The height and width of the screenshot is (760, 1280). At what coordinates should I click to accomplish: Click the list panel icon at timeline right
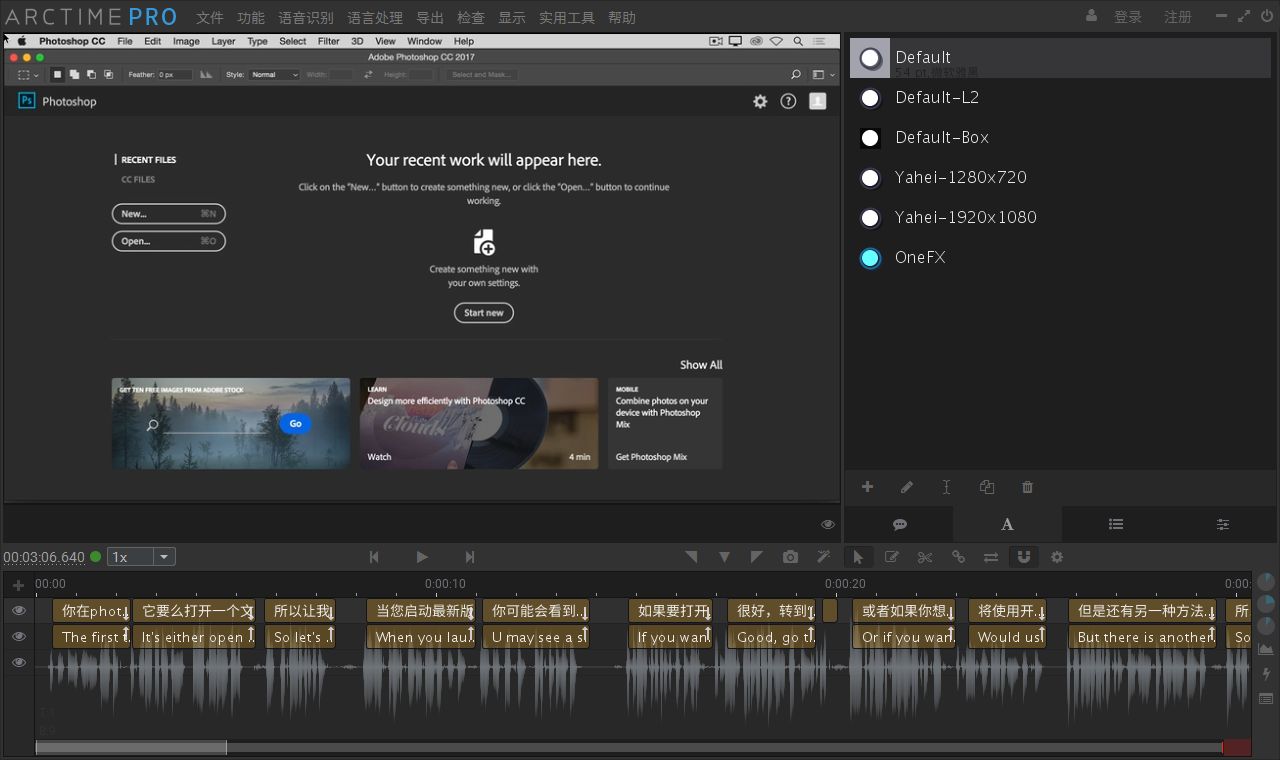pos(1266,699)
